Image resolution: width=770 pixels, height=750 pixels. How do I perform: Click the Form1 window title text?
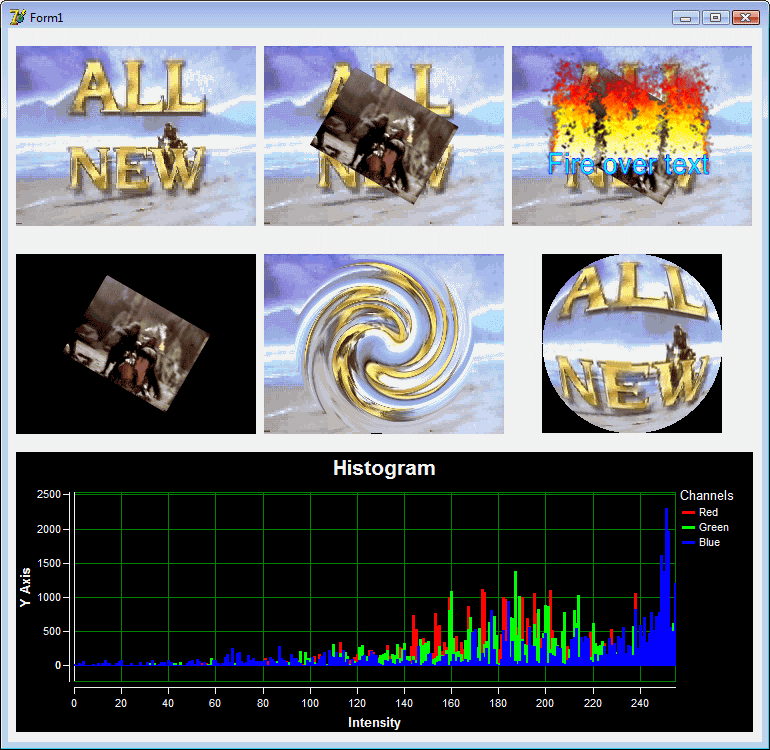point(47,18)
